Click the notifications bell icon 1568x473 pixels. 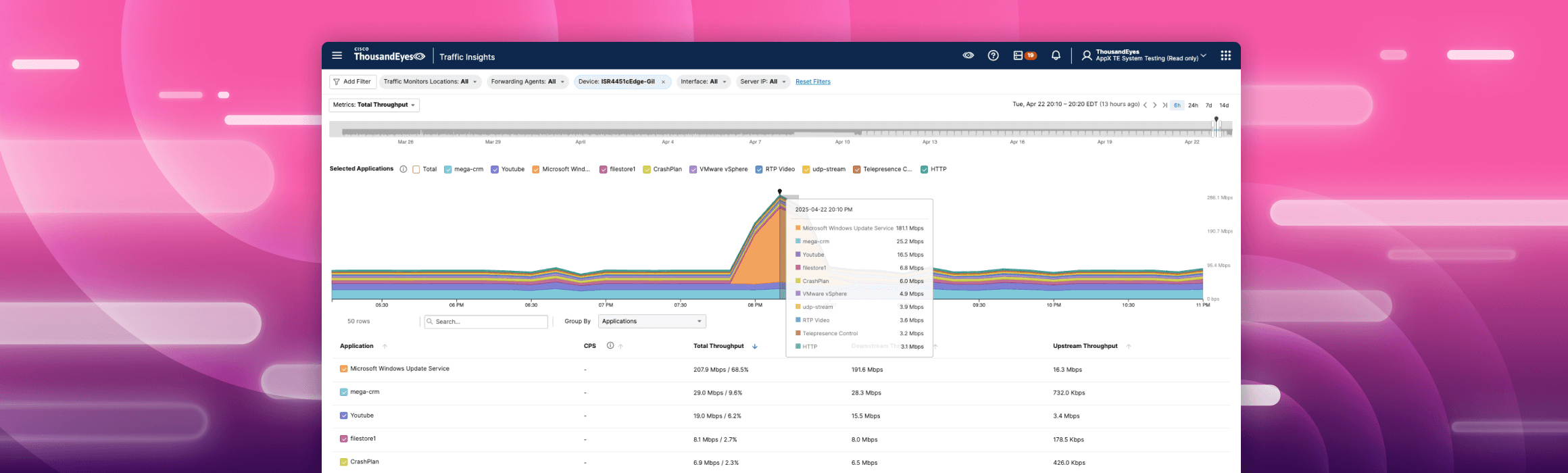(1056, 56)
